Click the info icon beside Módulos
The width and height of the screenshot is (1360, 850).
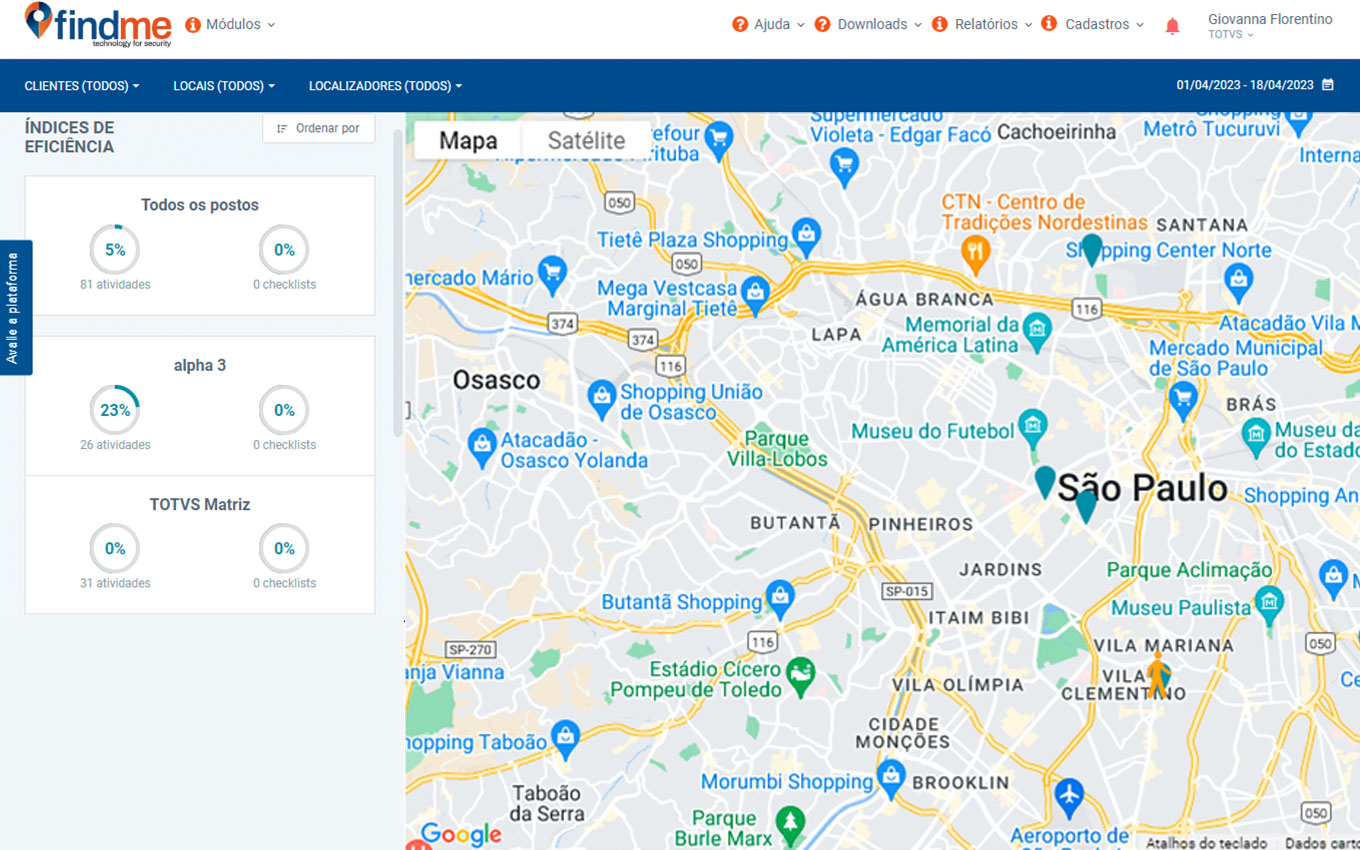click(193, 25)
